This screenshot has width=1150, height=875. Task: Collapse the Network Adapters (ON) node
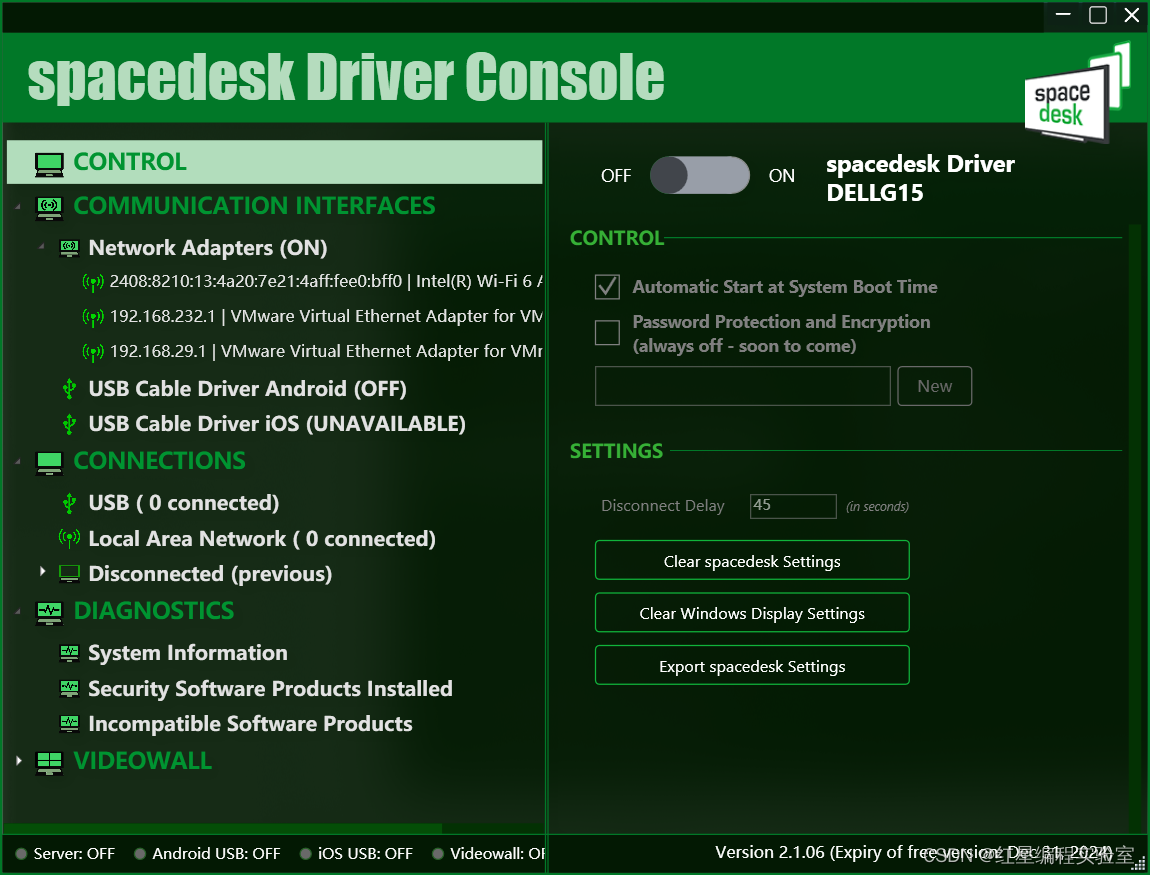click(42, 247)
